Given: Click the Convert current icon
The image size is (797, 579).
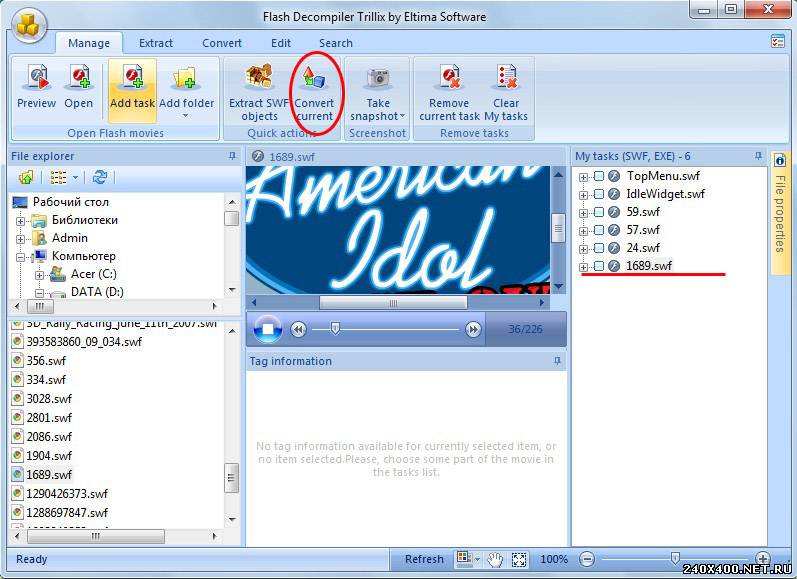Looking at the screenshot, I should (x=314, y=79).
